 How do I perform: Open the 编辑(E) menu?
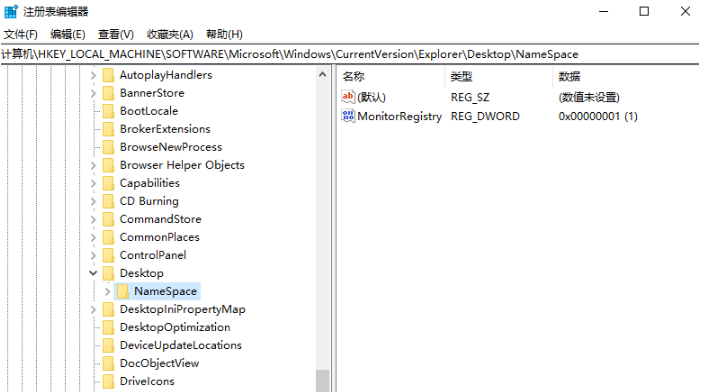point(68,34)
